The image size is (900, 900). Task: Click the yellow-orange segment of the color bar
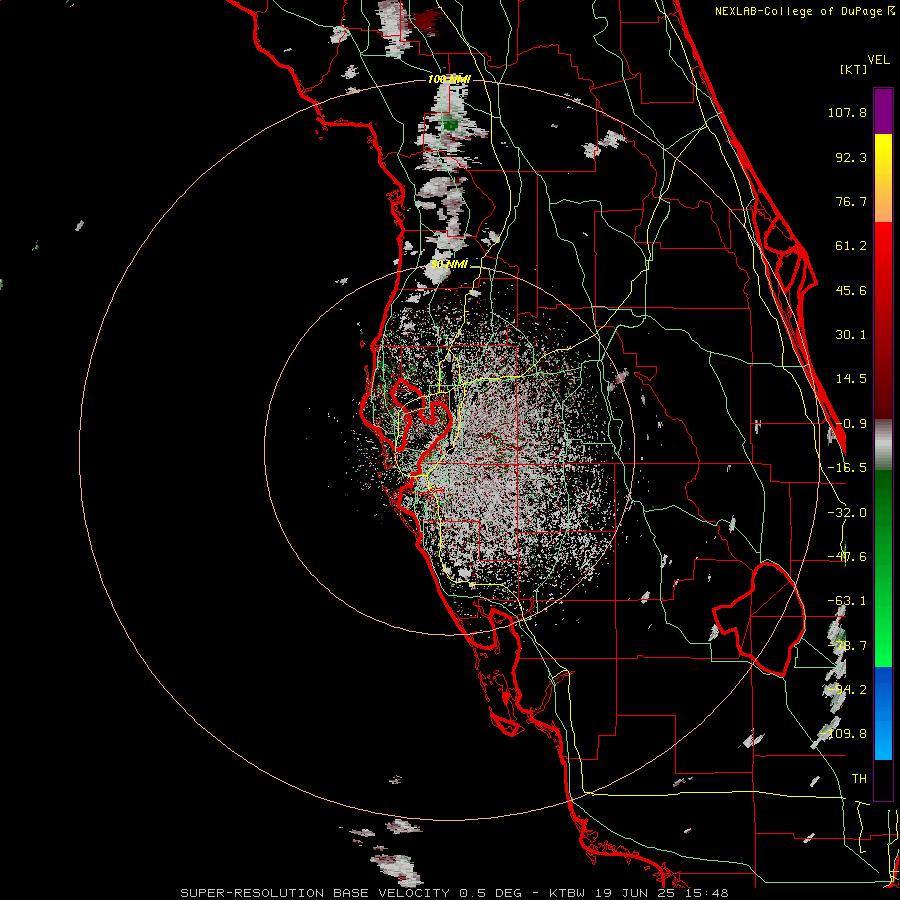(883, 178)
